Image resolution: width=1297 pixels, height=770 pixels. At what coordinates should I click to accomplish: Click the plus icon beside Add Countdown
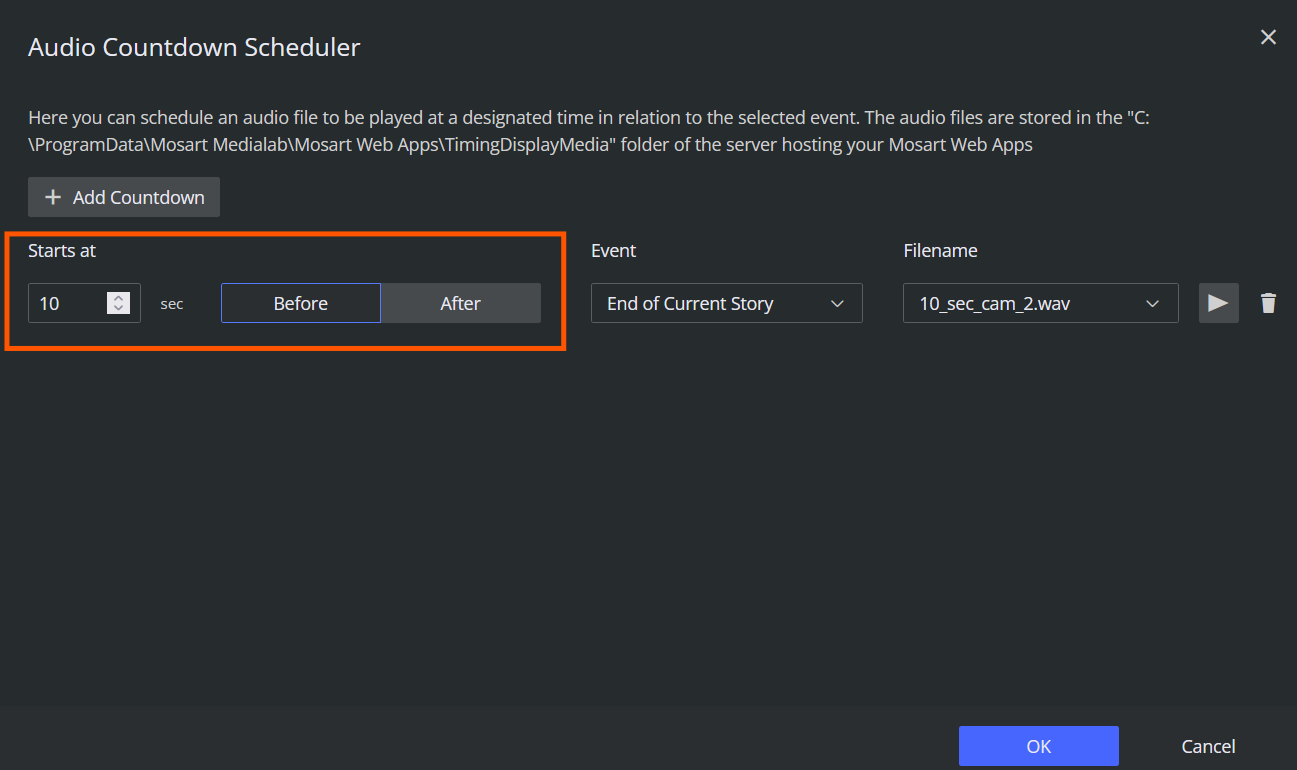point(53,197)
